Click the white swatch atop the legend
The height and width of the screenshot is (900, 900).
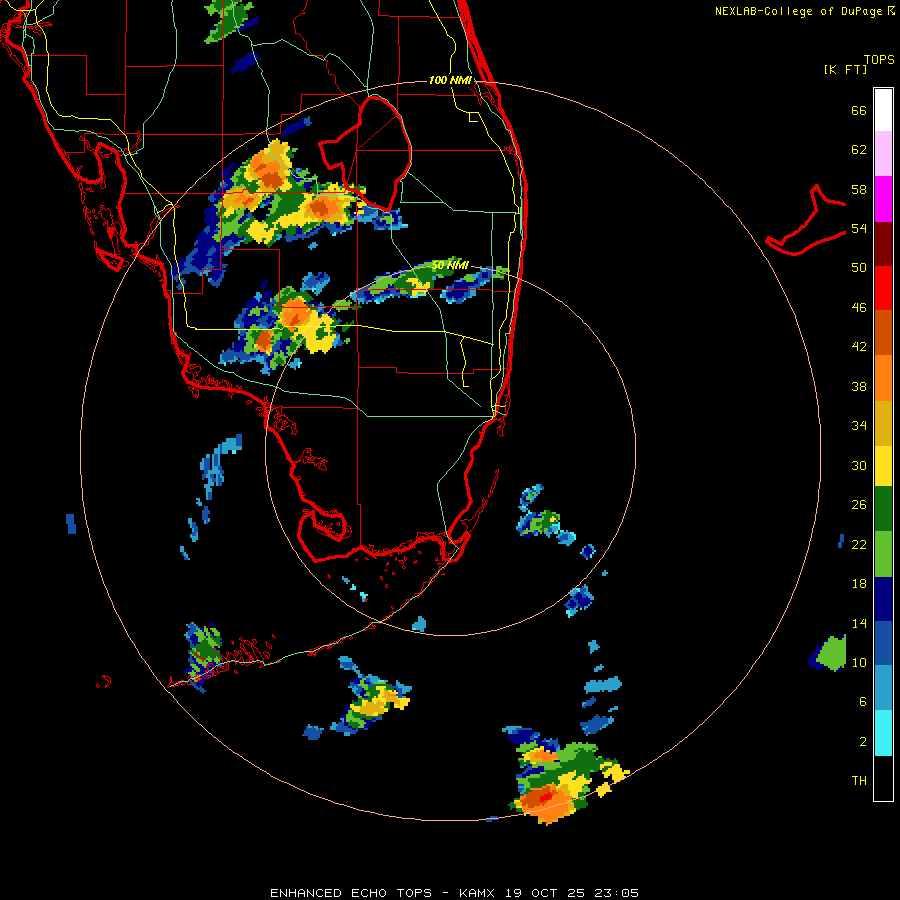pyautogui.click(x=883, y=110)
